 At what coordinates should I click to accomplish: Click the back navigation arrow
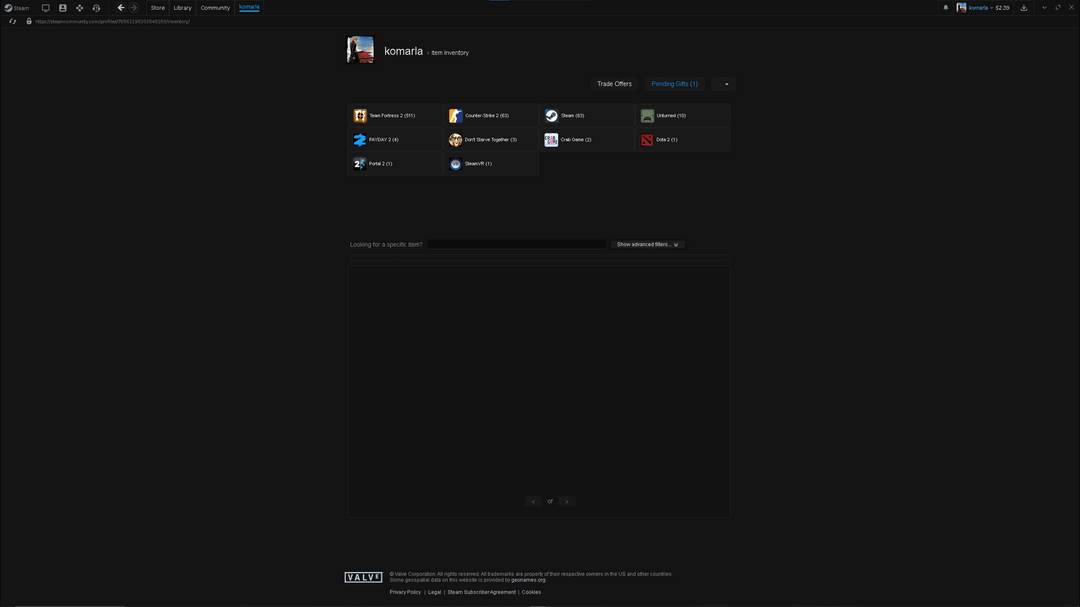(x=121, y=8)
